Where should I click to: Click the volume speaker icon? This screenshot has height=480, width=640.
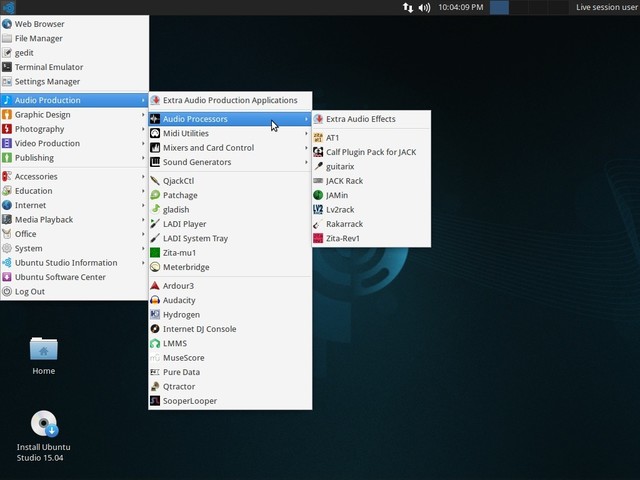(x=424, y=7)
